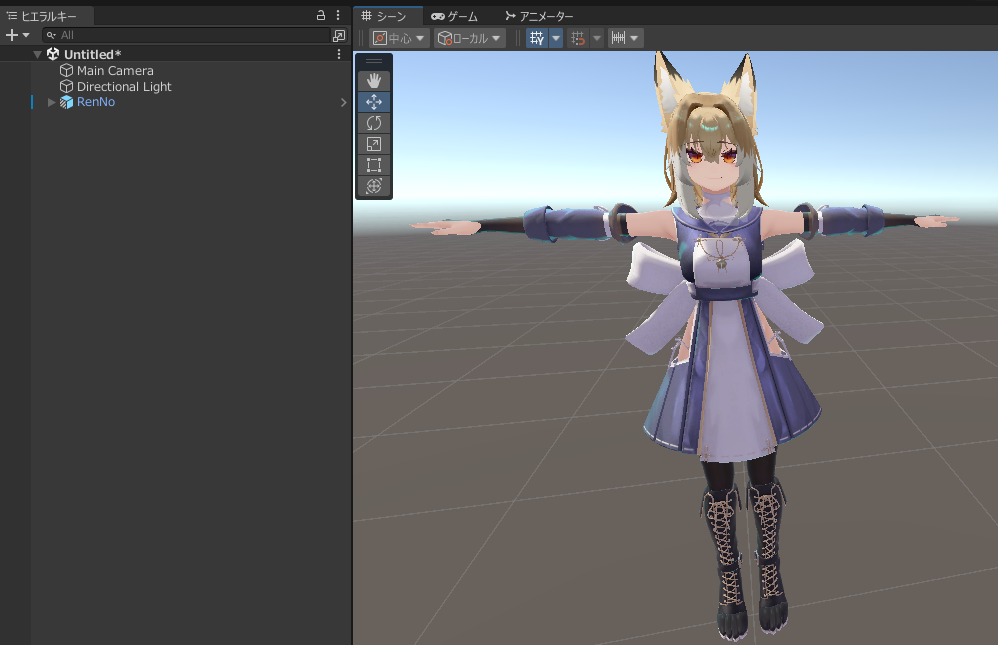This screenshot has height=645, width=998.
Task: Select Main Camera in the hierarchy
Action: 115,71
